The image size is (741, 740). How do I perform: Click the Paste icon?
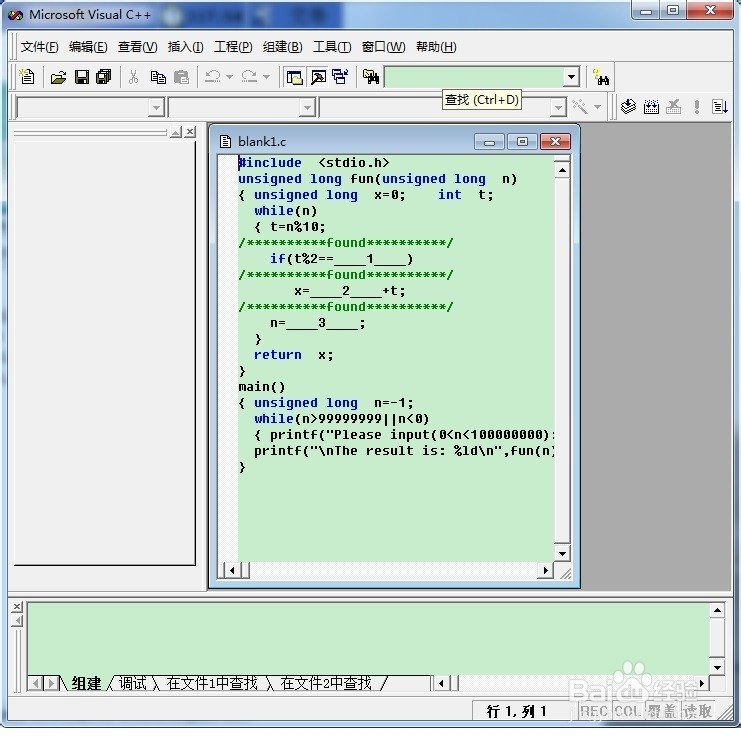tap(181, 77)
